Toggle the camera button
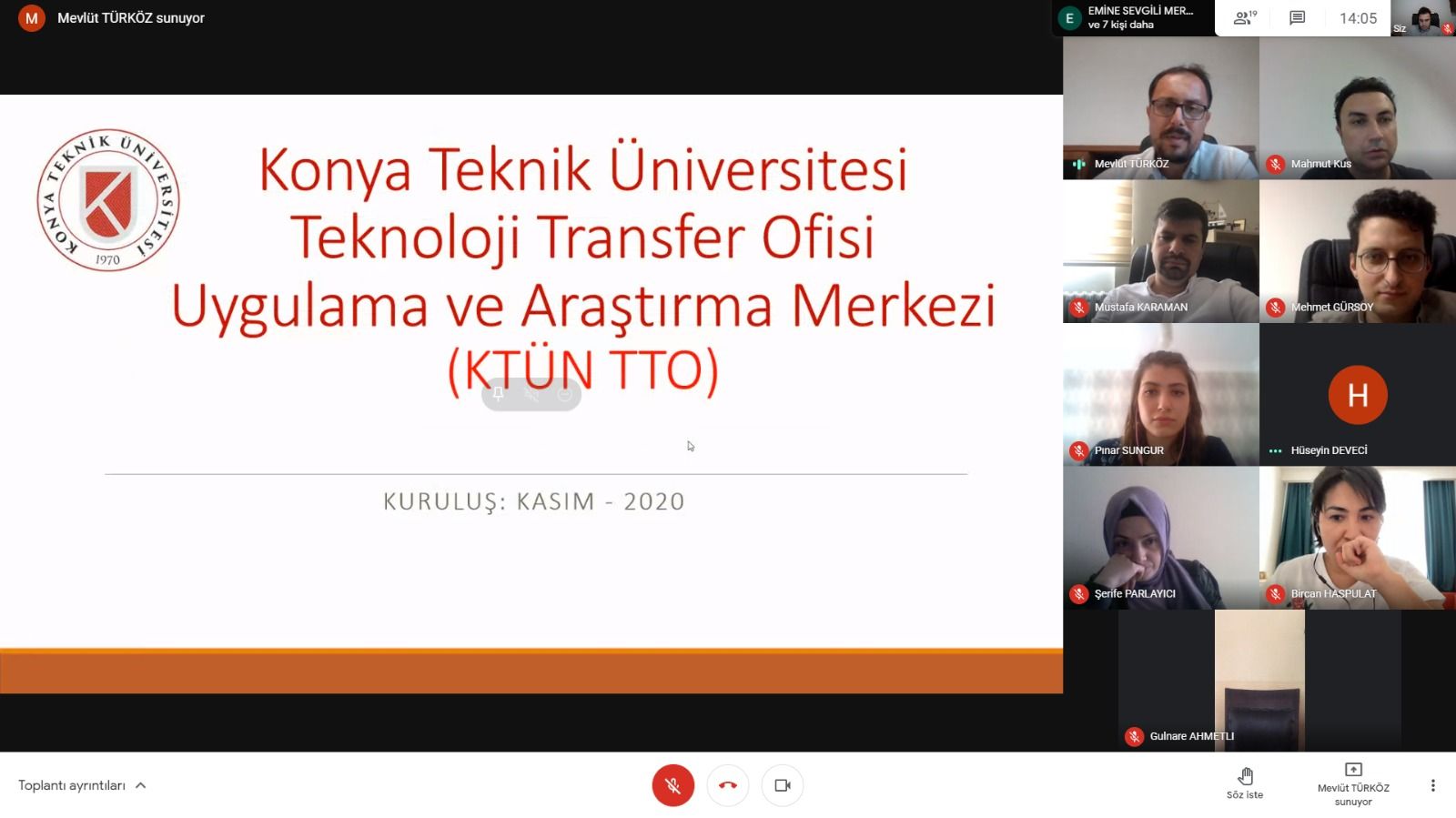The image size is (1456, 818). point(783,785)
